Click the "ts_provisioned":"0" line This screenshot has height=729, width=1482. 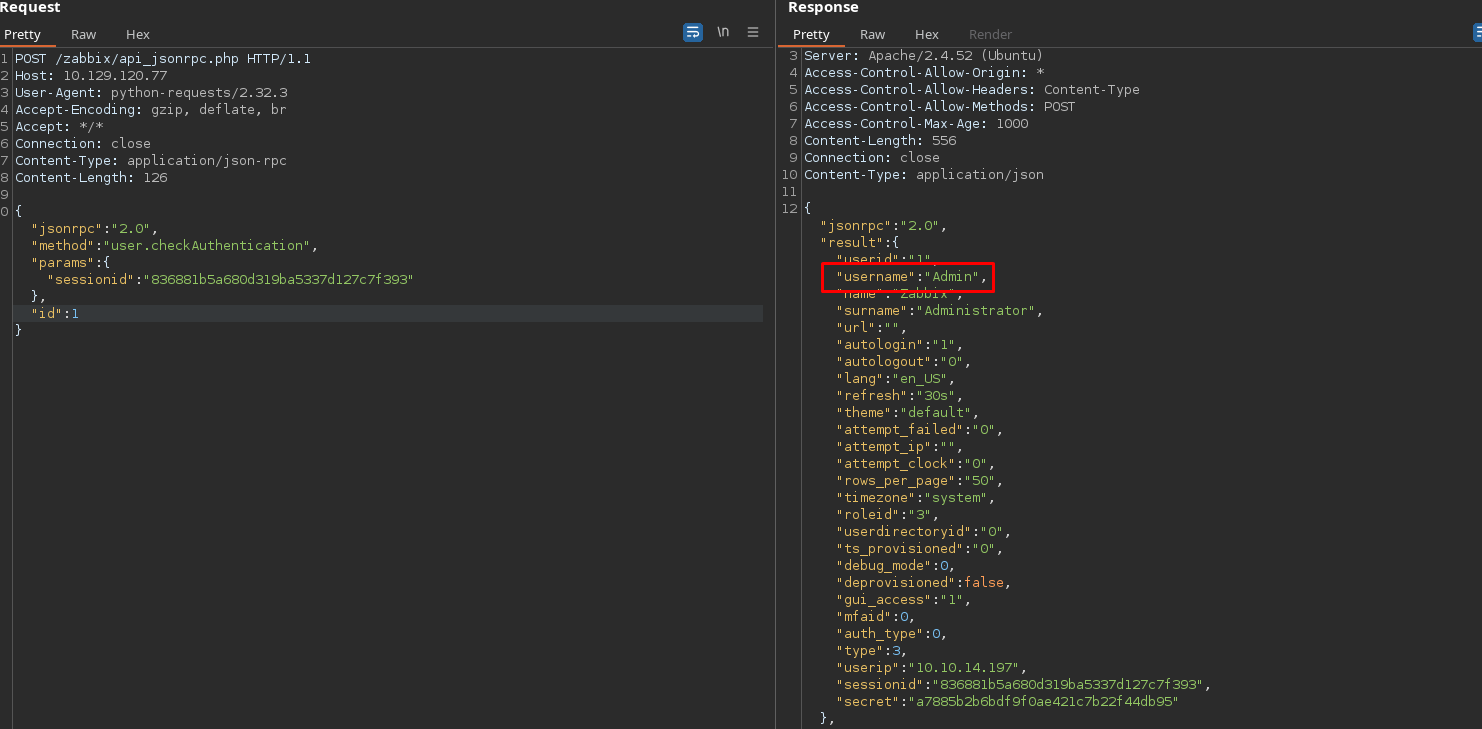point(920,549)
